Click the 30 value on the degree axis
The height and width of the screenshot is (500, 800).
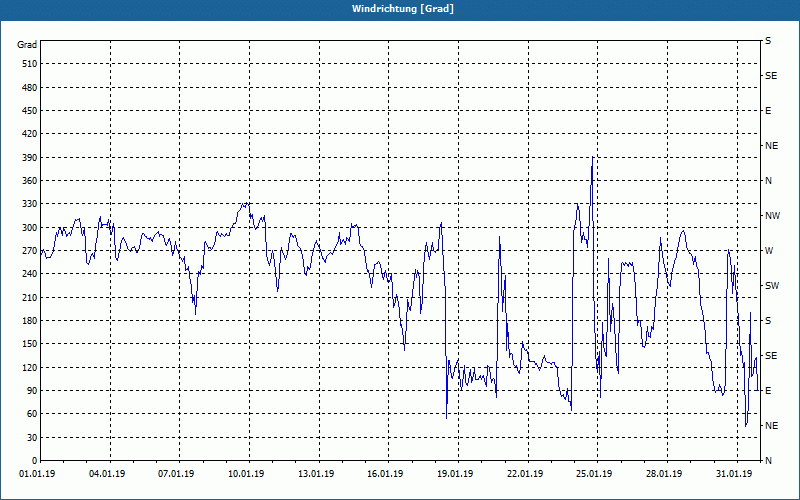point(32,437)
